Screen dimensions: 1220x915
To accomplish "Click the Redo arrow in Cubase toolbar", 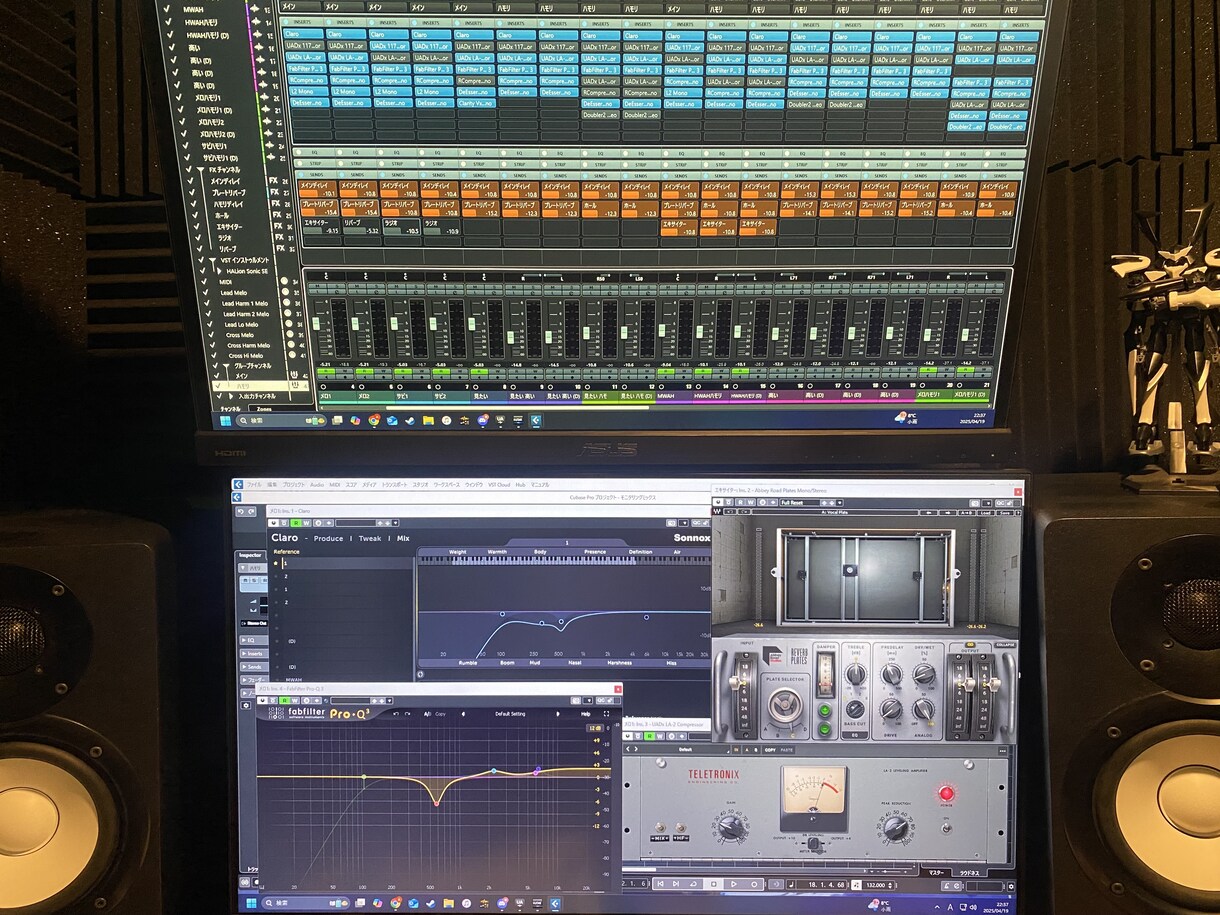I will [252, 512].
